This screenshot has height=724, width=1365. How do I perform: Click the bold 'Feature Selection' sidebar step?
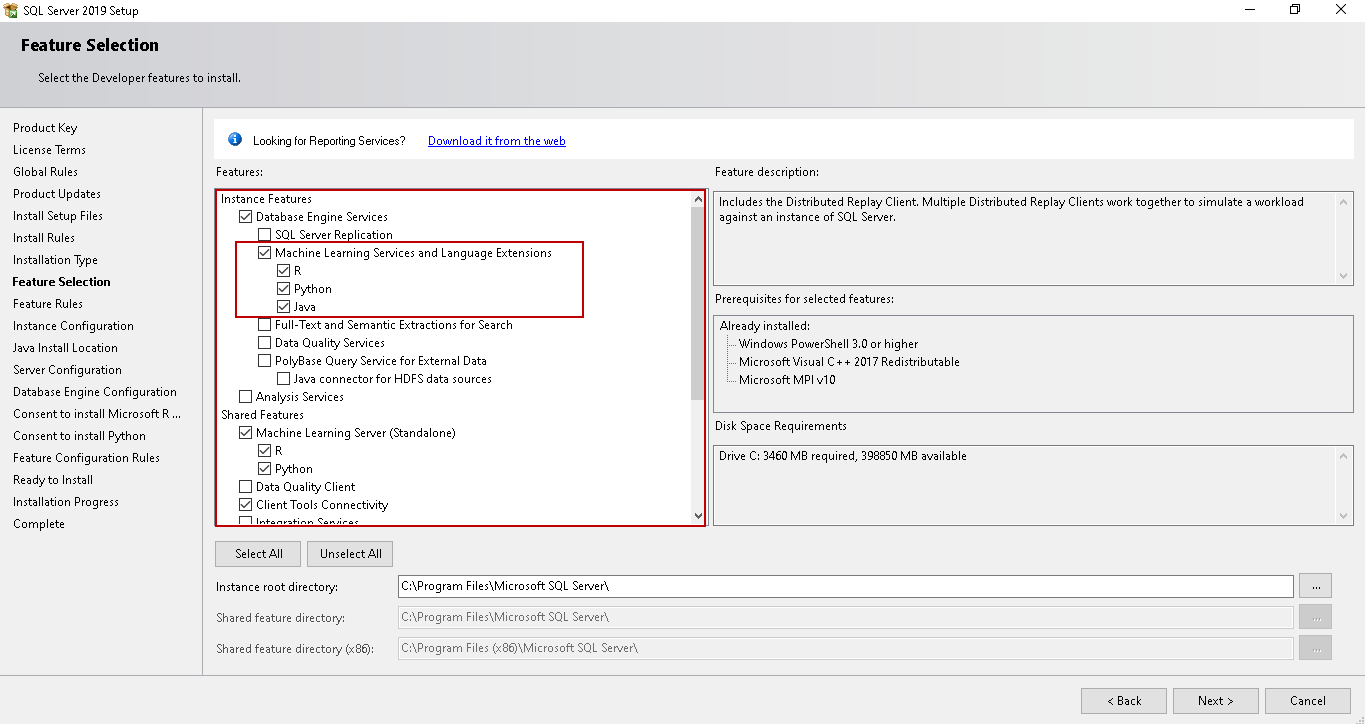pyautogui.click(x=62, y=282)
